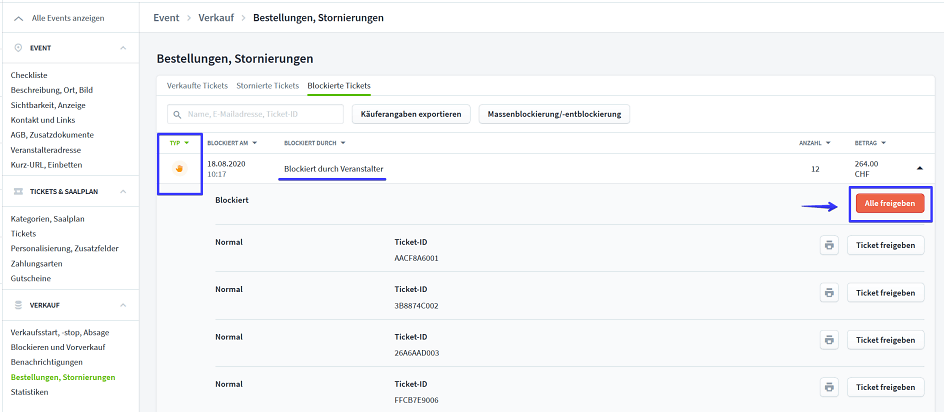Click print icon for ticket AACF8A6001

pos(829,245)
